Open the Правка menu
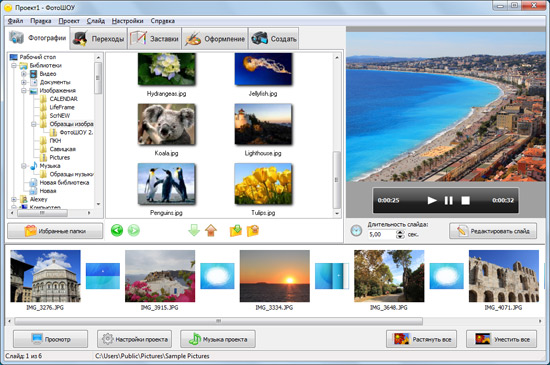The image size is (550, 365). [x=41, y=21]
